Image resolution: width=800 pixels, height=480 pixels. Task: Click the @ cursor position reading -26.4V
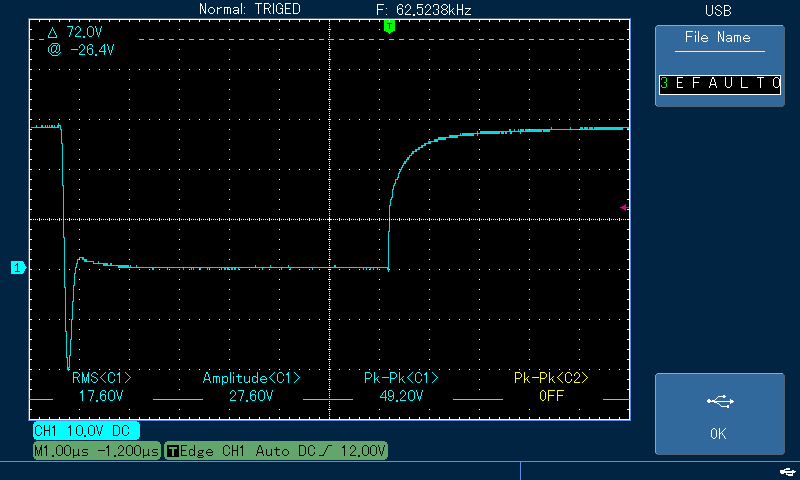click(x=81, y=50)
